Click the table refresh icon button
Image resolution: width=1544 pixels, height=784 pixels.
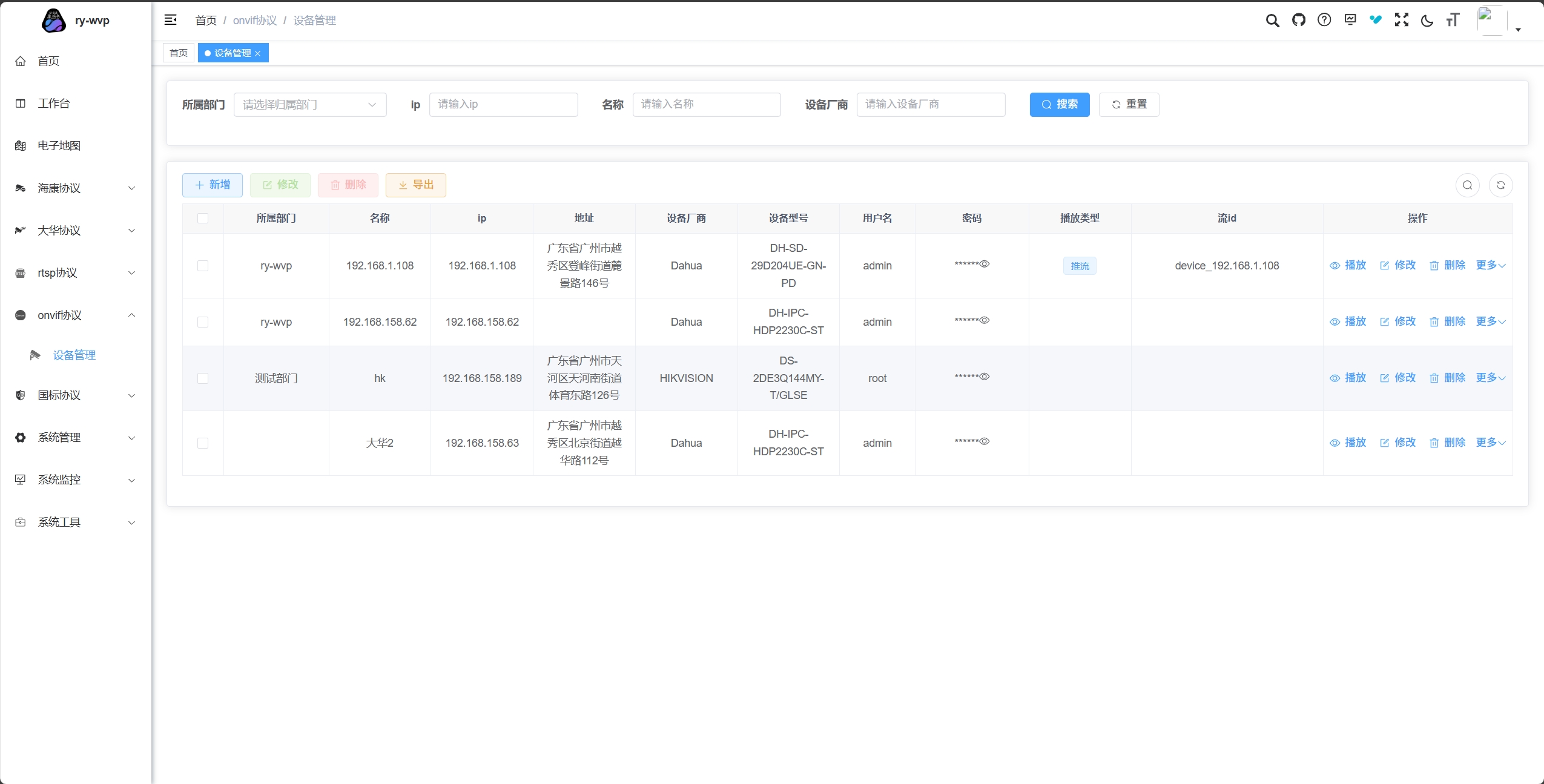1500,185
